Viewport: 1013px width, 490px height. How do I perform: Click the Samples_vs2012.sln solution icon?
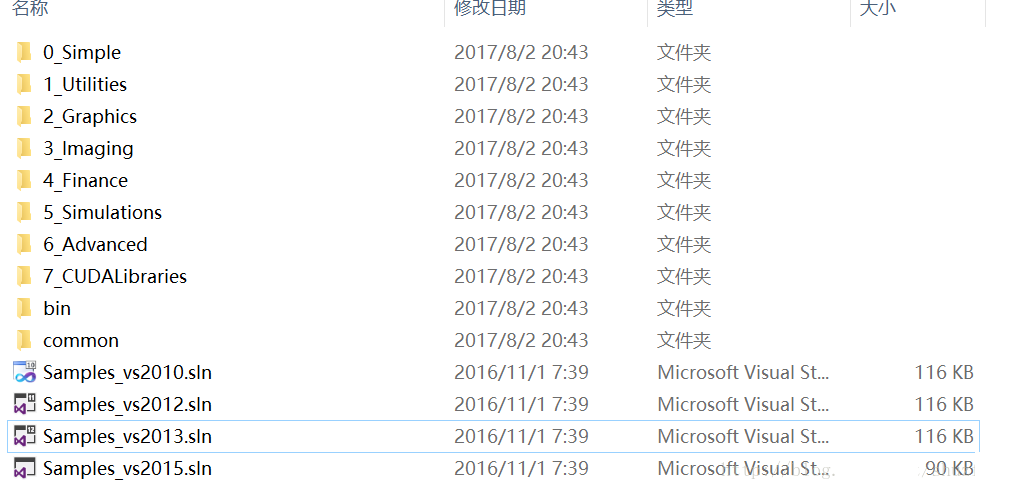(x=25, y=405)
